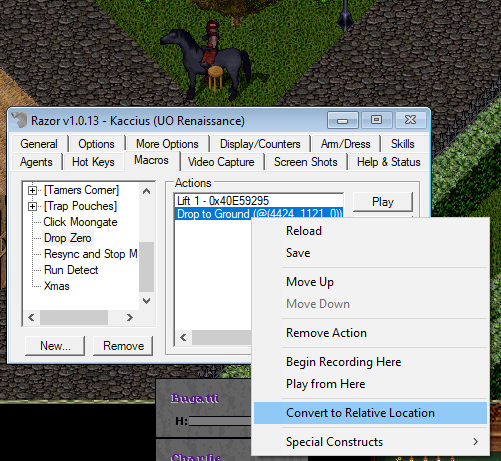
Task: Expand the [Tamers Corner] macro folder
Action: tap(32, 190)
